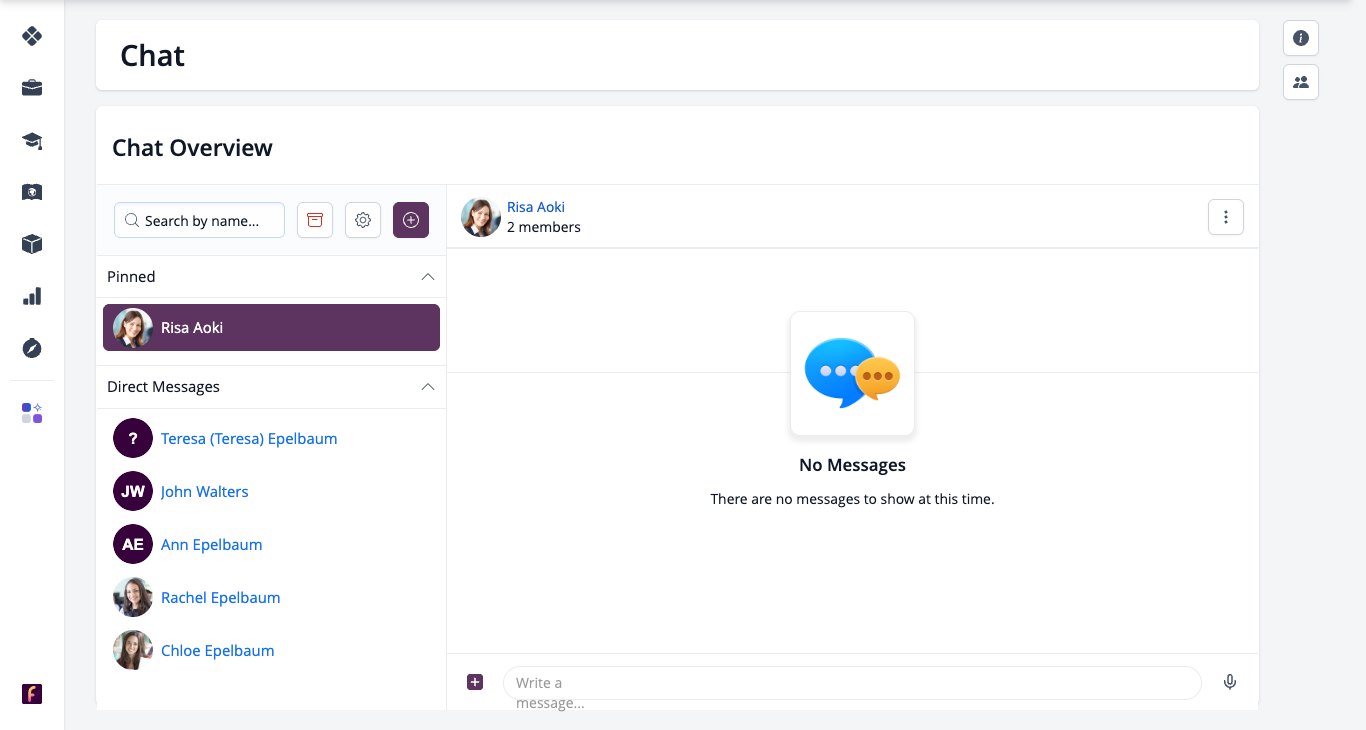Click the microphone voice message icon

point(1230,682)
